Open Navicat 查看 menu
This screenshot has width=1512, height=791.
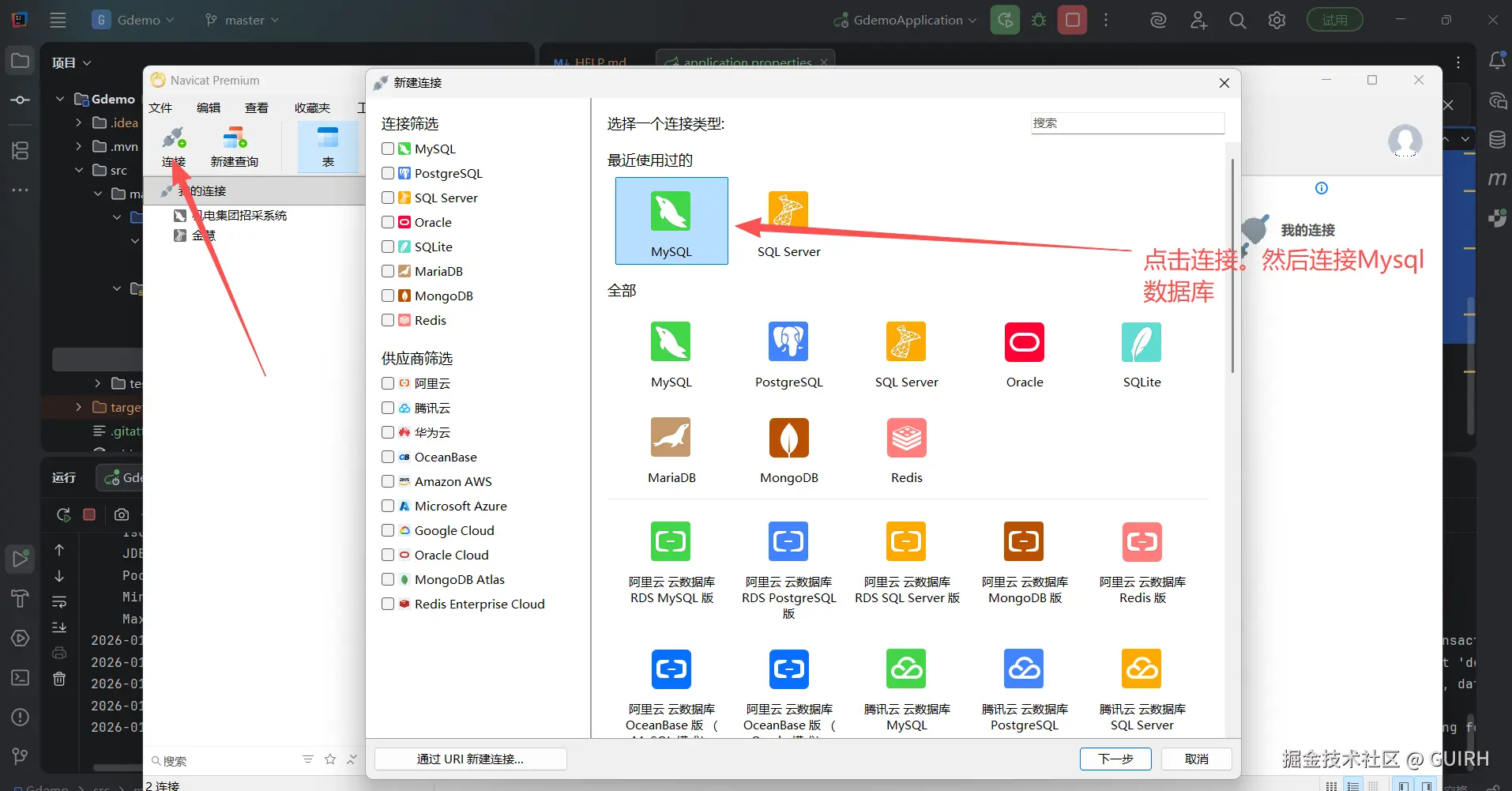point(257,107)
